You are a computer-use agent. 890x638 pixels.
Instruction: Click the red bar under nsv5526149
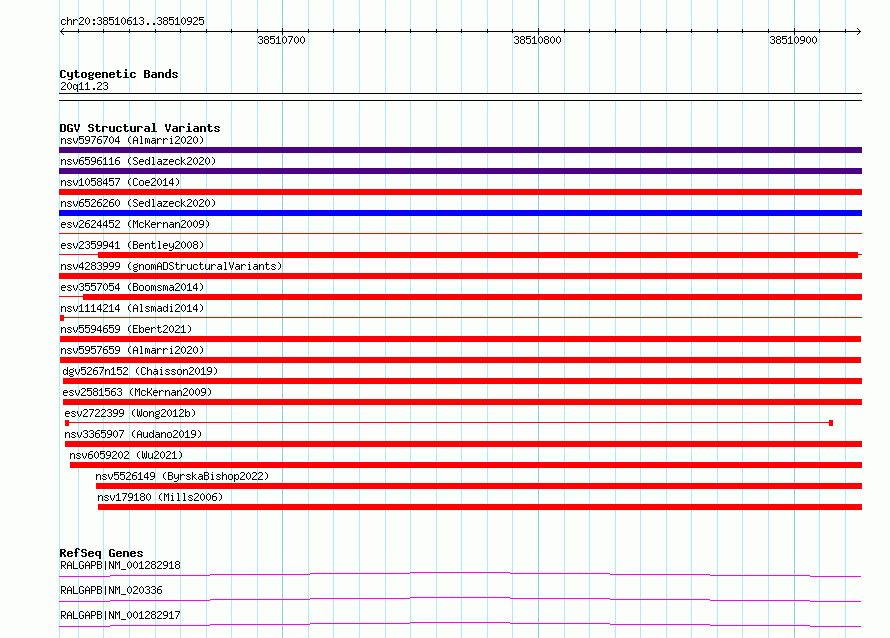[x=479, y=486]
